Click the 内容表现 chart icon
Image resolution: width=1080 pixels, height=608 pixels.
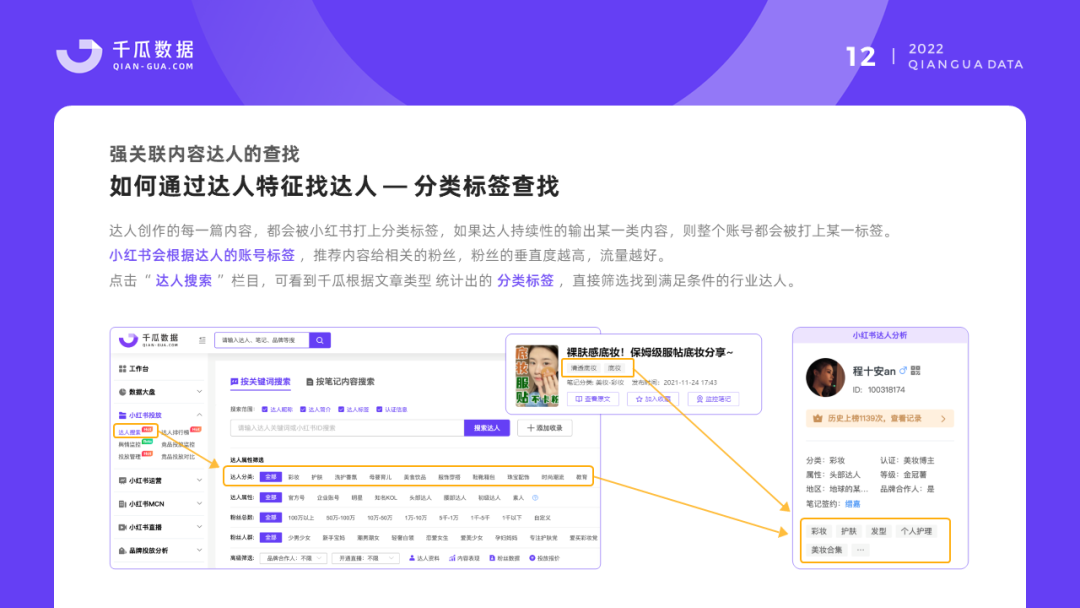pos(452,558)
